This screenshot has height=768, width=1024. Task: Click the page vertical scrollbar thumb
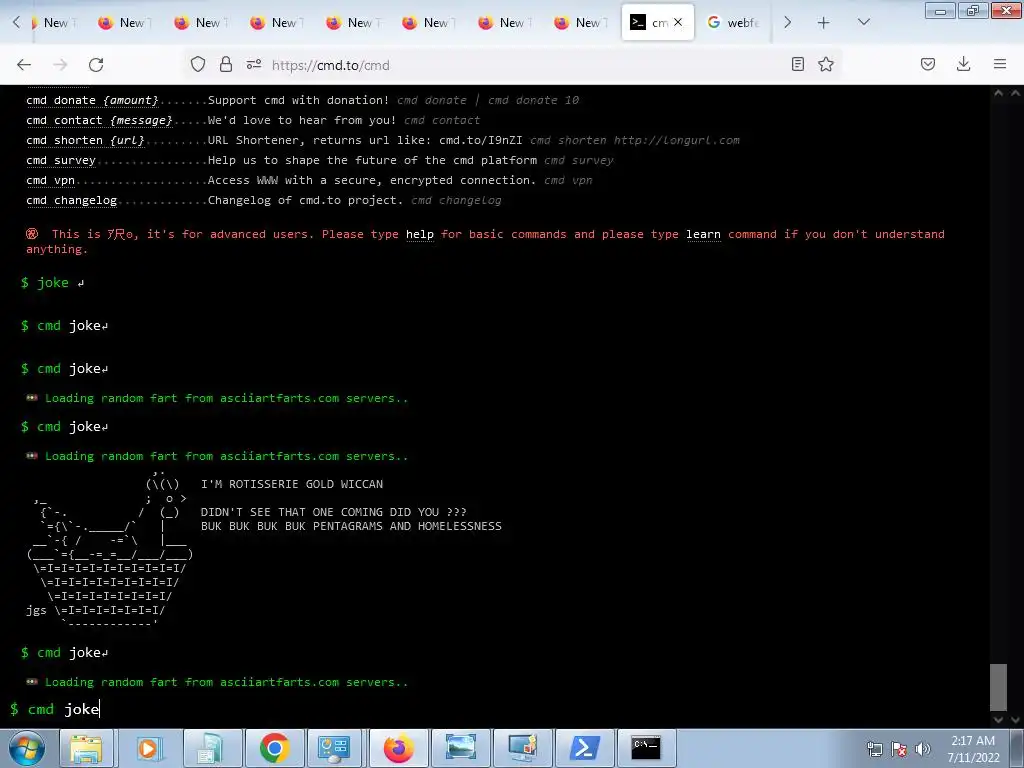[998, 687]
